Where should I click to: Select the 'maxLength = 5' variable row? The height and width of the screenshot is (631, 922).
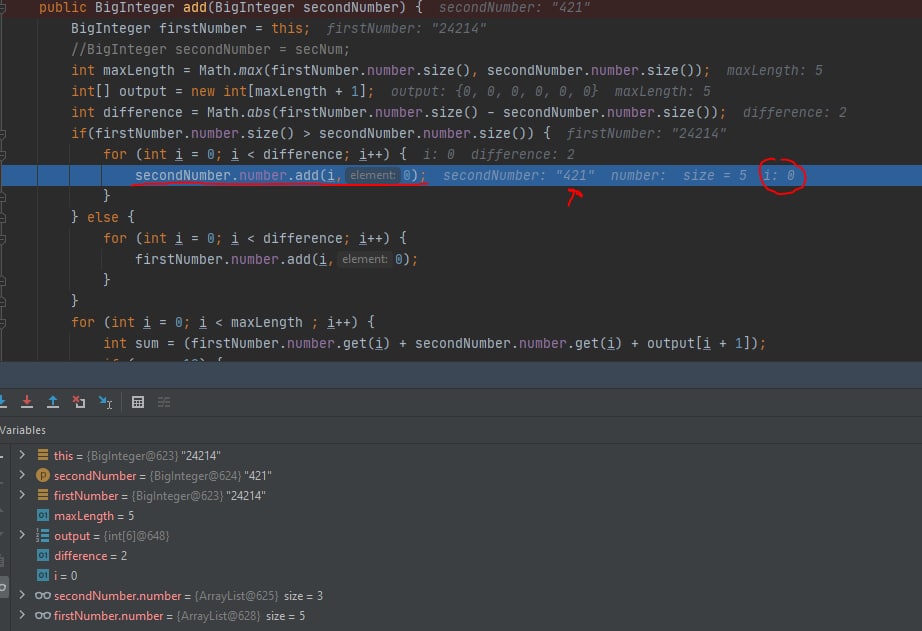click(93, 516)
